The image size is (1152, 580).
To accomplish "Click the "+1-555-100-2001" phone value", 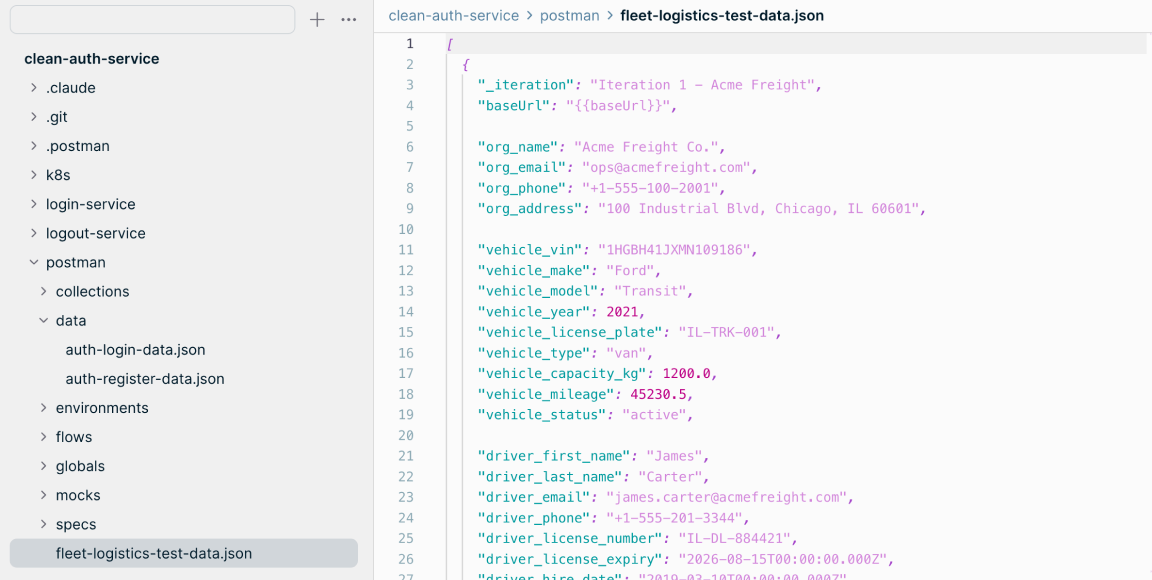I will 651,187.
